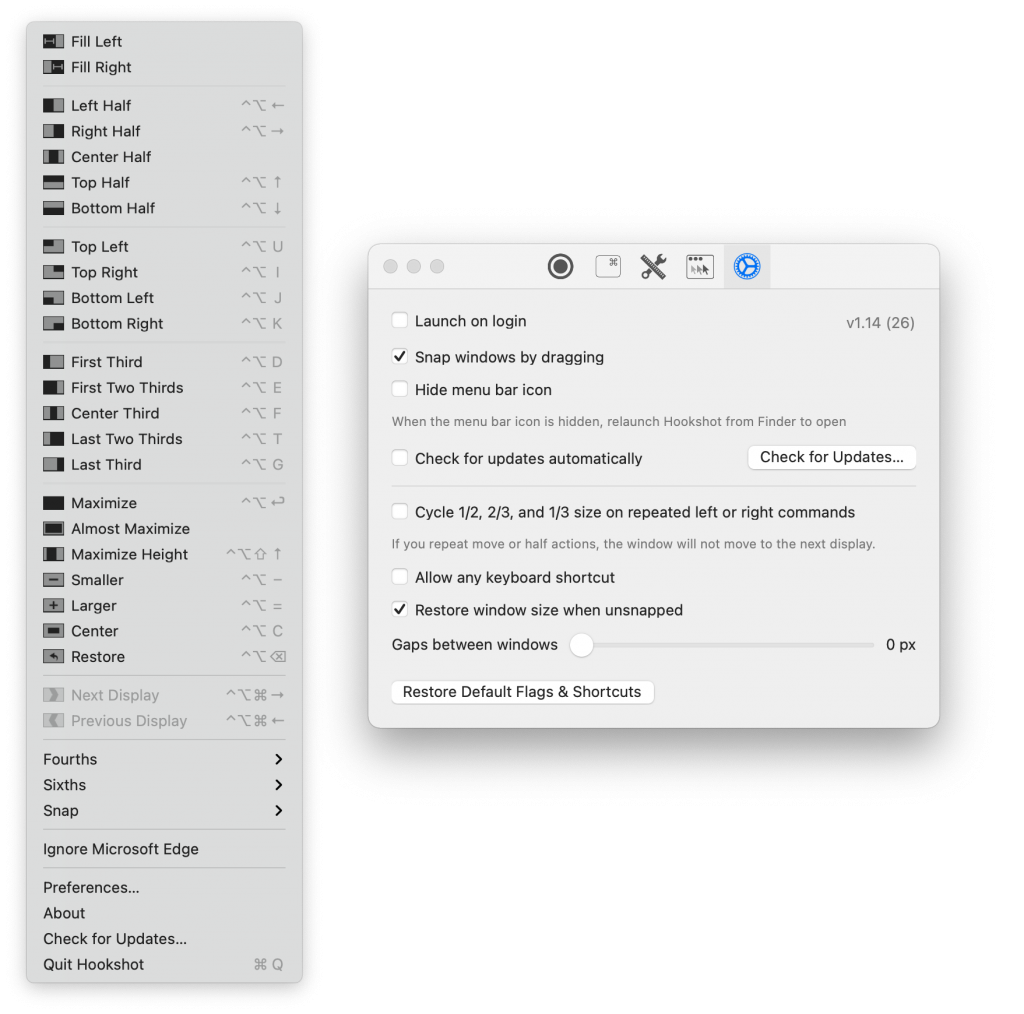Click the Last Third layout icon
This screenshot has height=1014, width=1024.
54,465
